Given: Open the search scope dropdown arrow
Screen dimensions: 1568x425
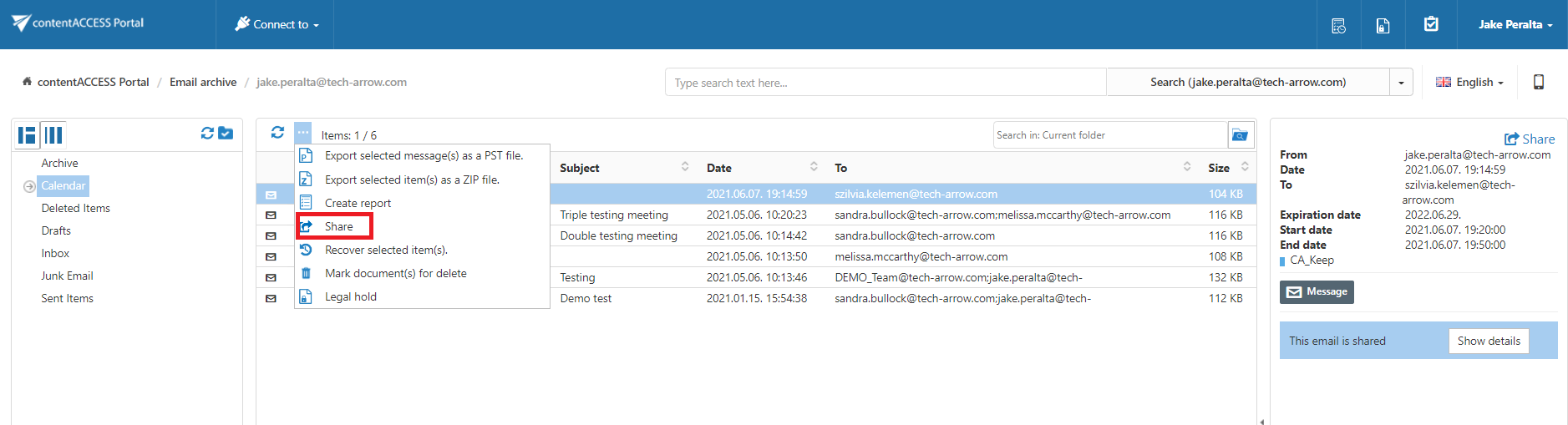Looking at the screenshot, I should coord(1401,83).
